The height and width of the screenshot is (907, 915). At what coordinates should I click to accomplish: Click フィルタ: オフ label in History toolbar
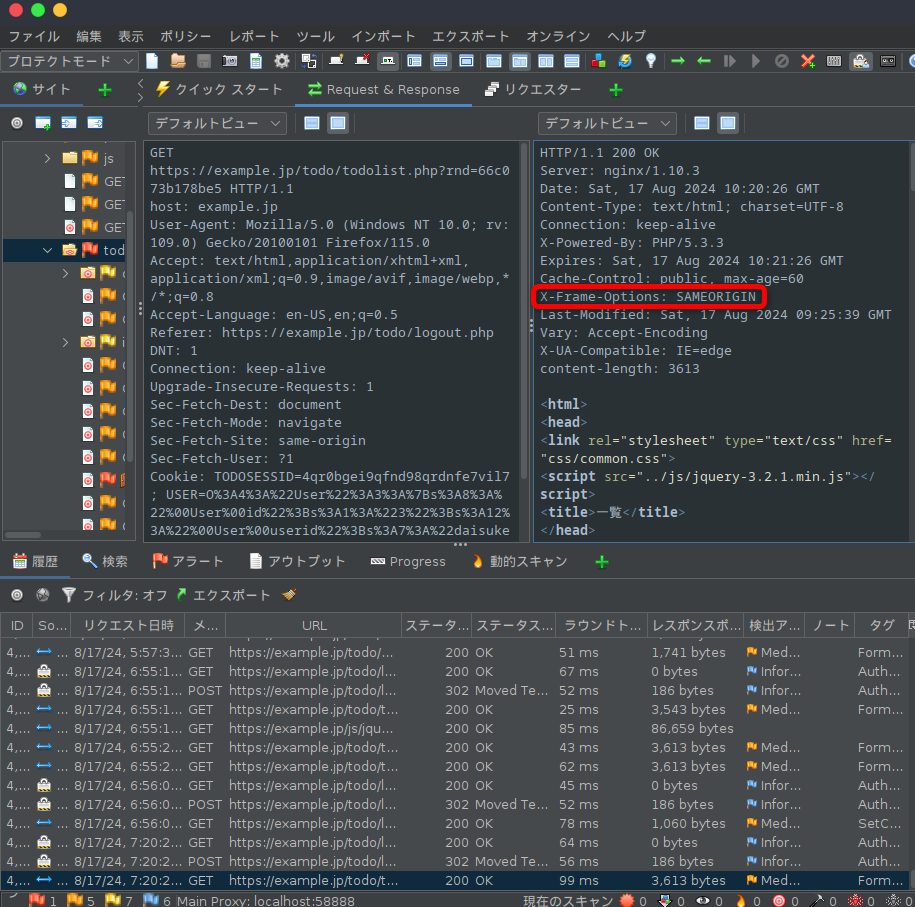click(x=124, y=595)
